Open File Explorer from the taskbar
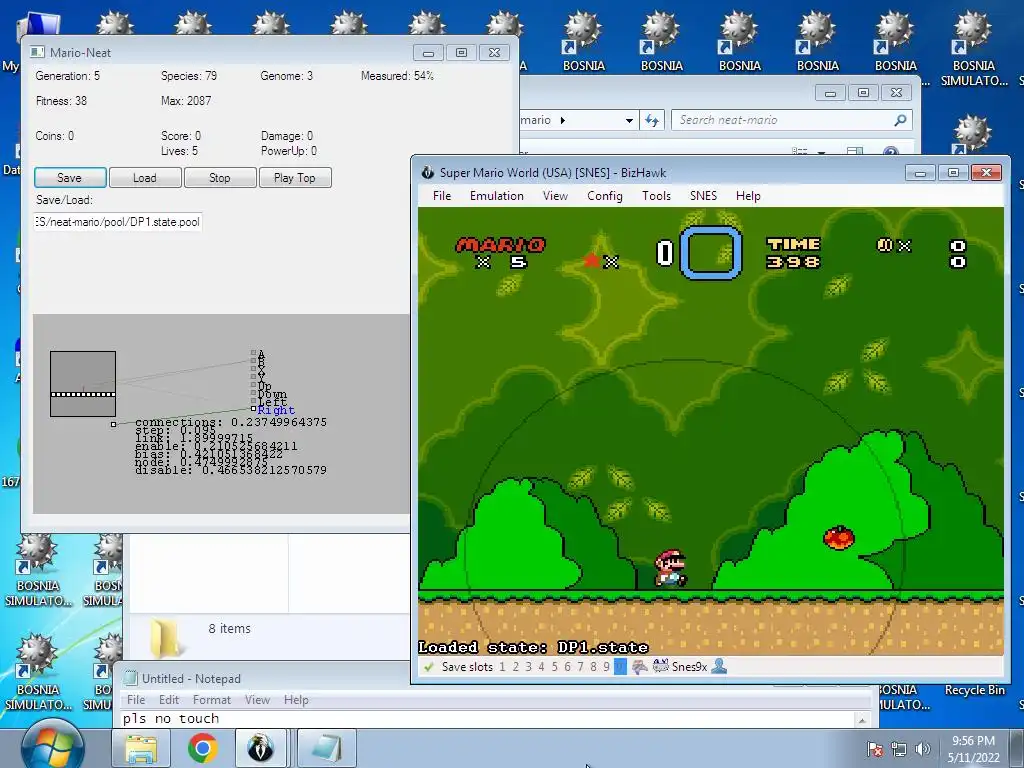 141,748
